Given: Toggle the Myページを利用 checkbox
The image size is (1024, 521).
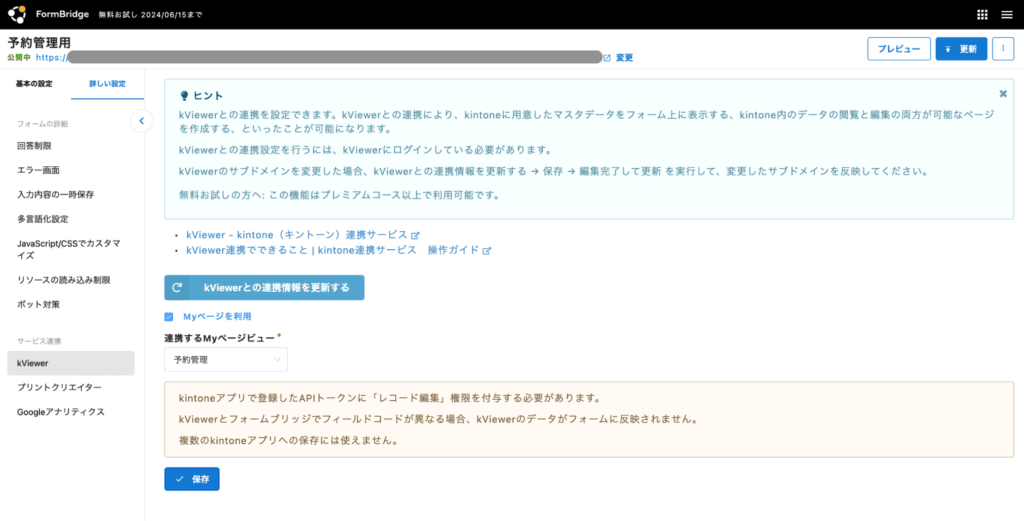Looking at the screenshot, I should 169,317.
